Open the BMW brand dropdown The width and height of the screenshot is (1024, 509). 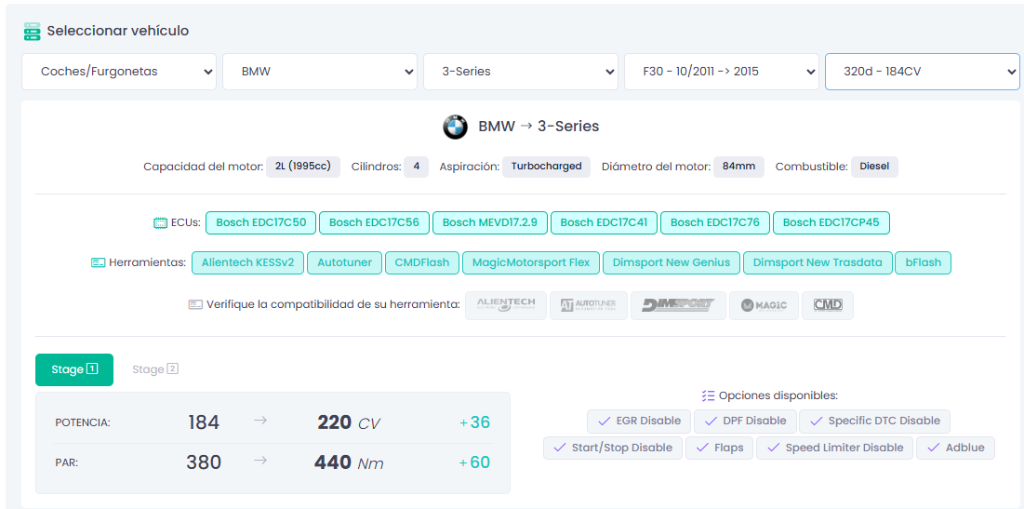tap(320, 72)
